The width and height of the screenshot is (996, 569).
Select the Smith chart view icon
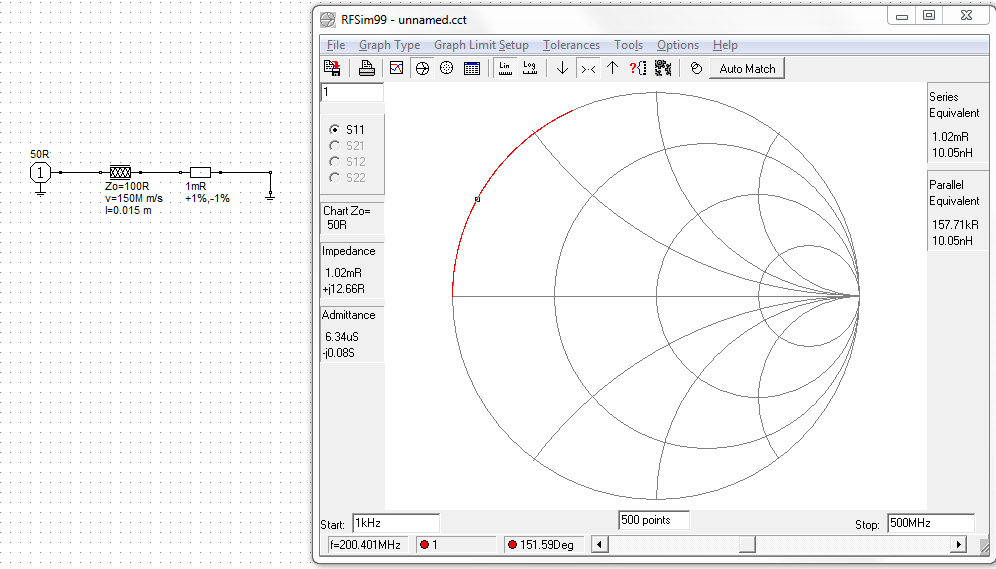click(422, 68)
